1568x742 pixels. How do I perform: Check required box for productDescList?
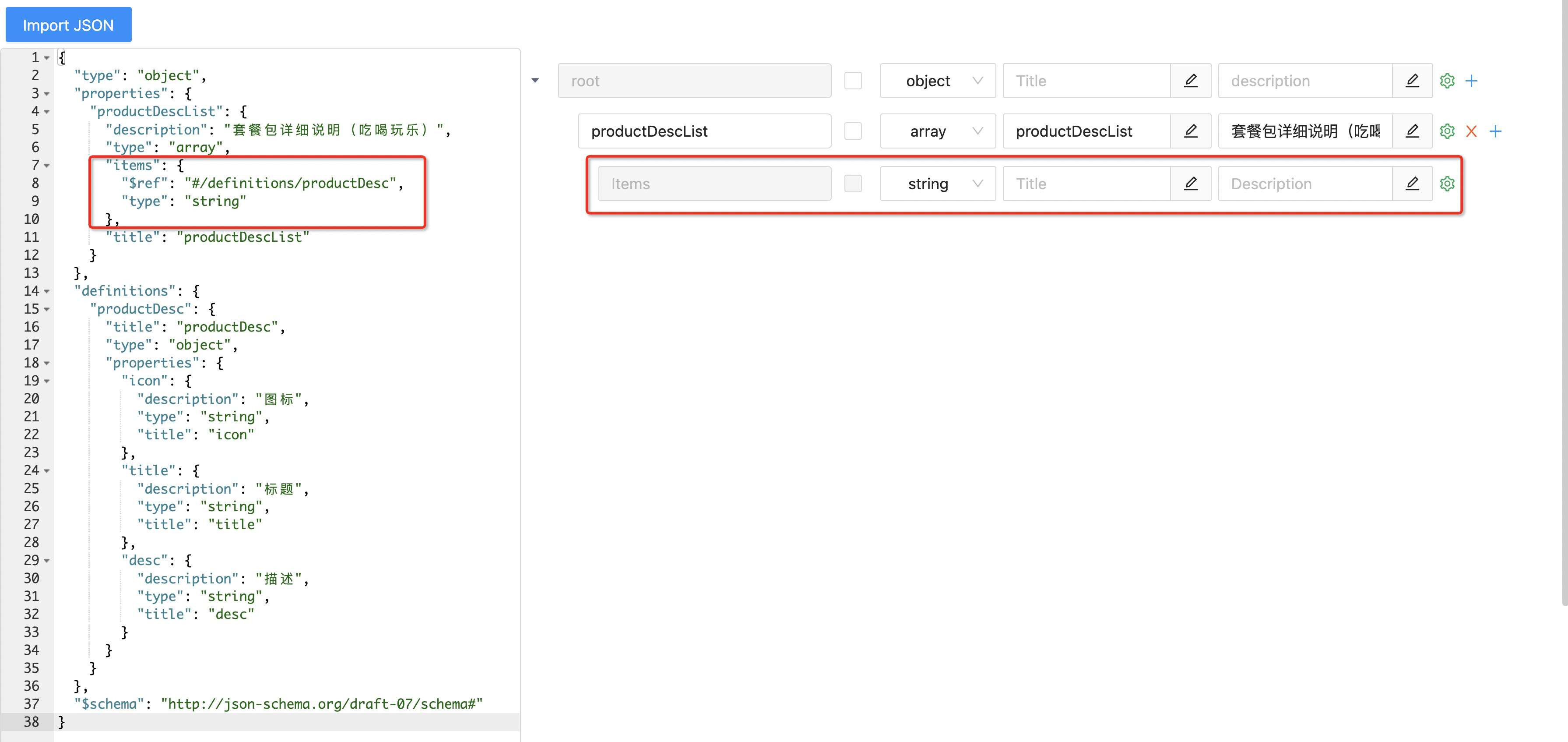pos(853,131)
